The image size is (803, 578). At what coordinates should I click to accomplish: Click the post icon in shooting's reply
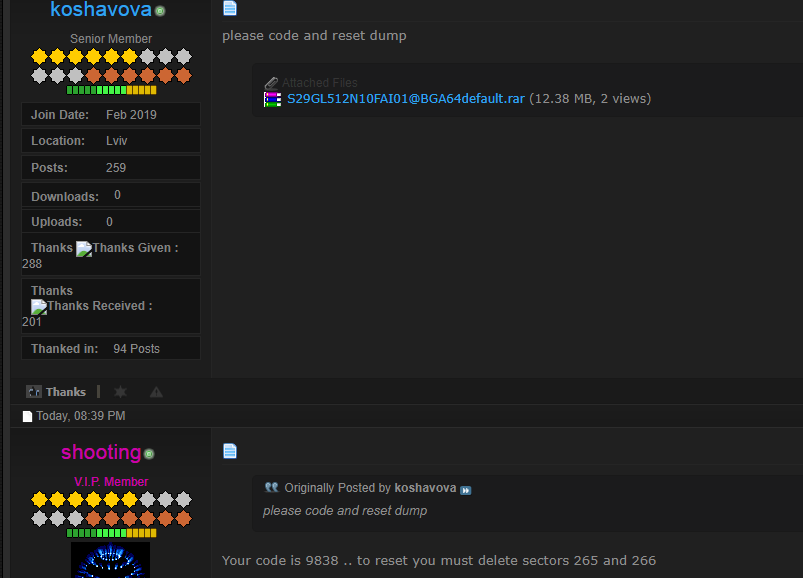tap(230, 451)
